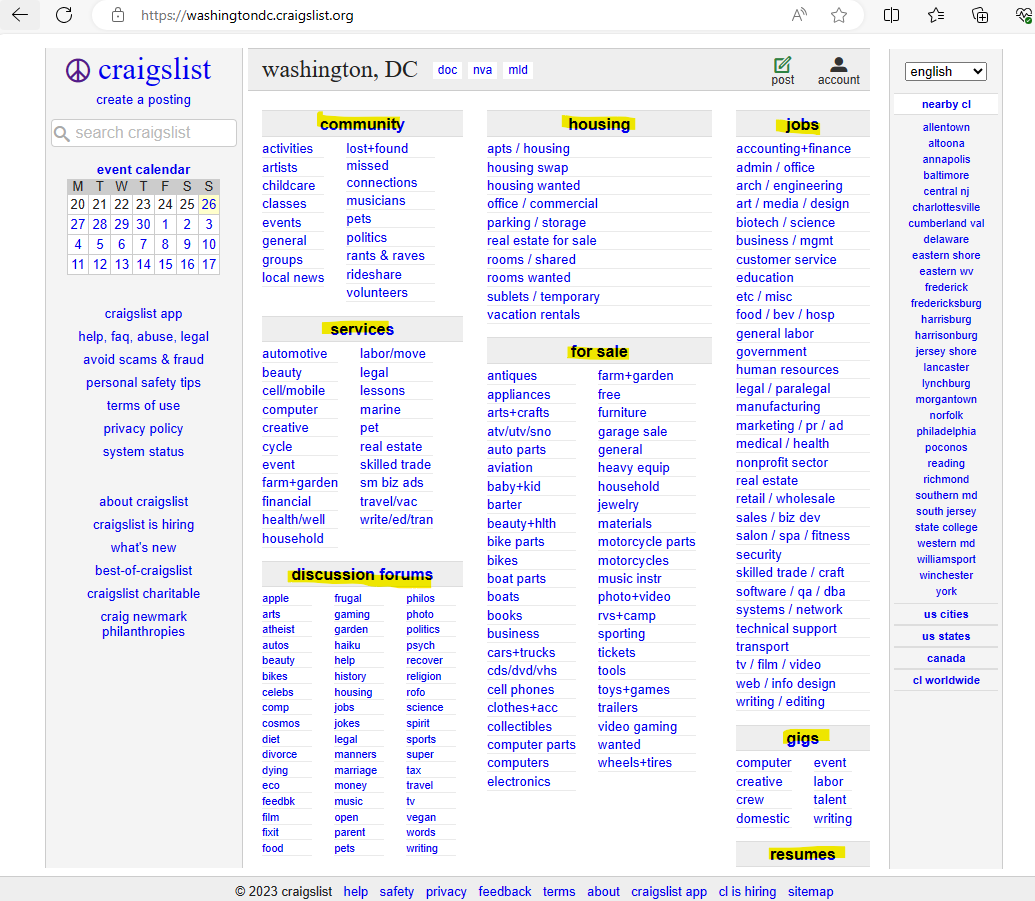Screen dimensions: 1035x901
Task: Click the create a posting link
Action: click(143, 100)
